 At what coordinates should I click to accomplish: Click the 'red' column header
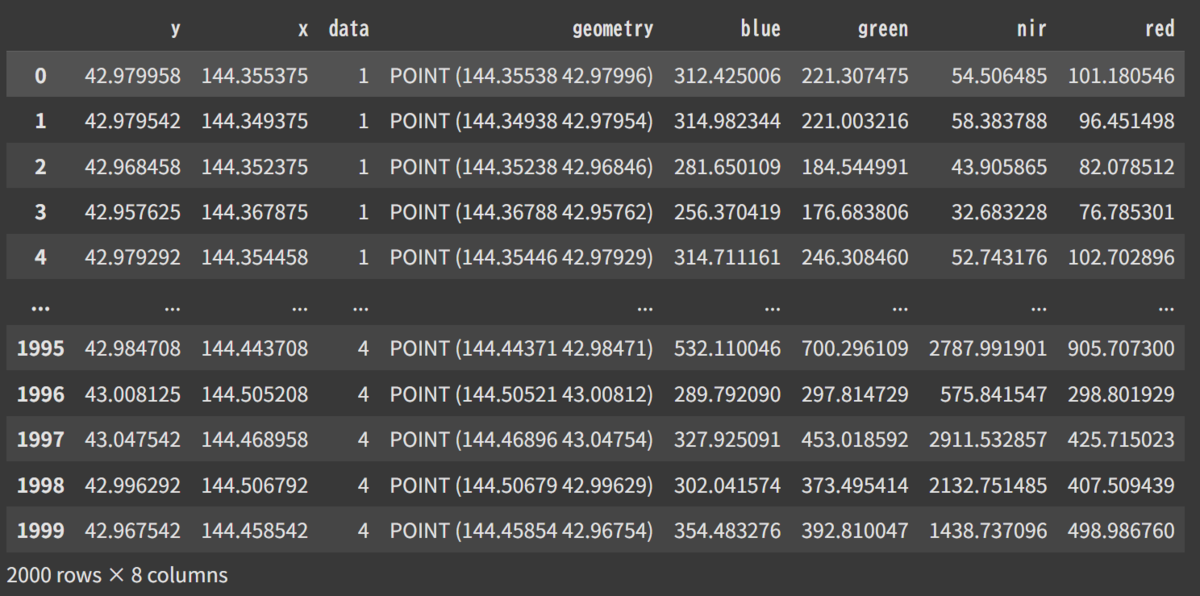coord(1160,29)
